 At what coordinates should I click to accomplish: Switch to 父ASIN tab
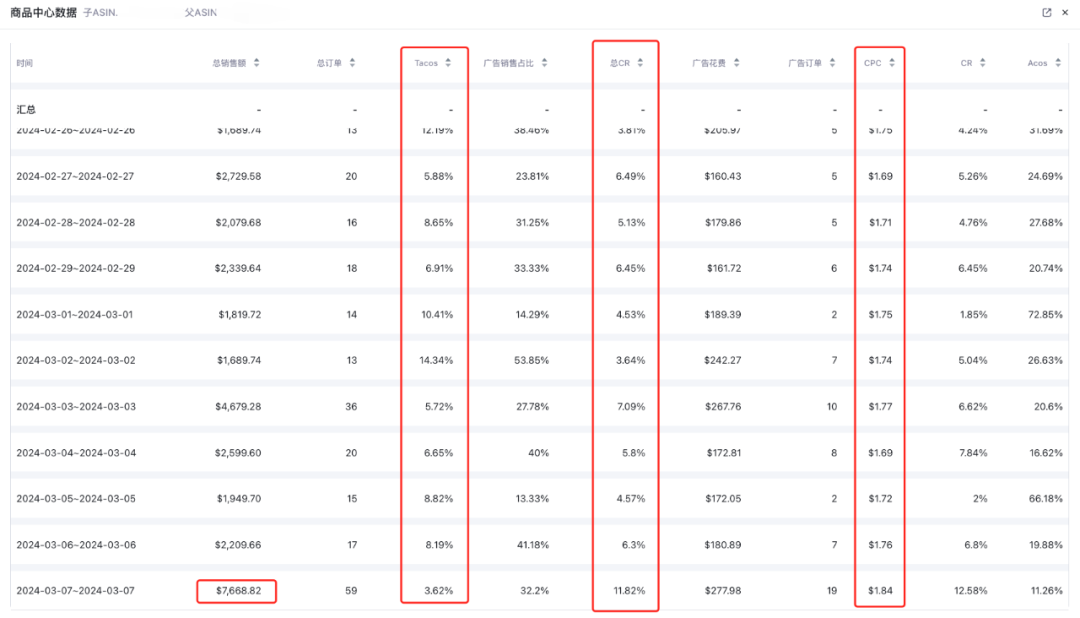(200, 12)
